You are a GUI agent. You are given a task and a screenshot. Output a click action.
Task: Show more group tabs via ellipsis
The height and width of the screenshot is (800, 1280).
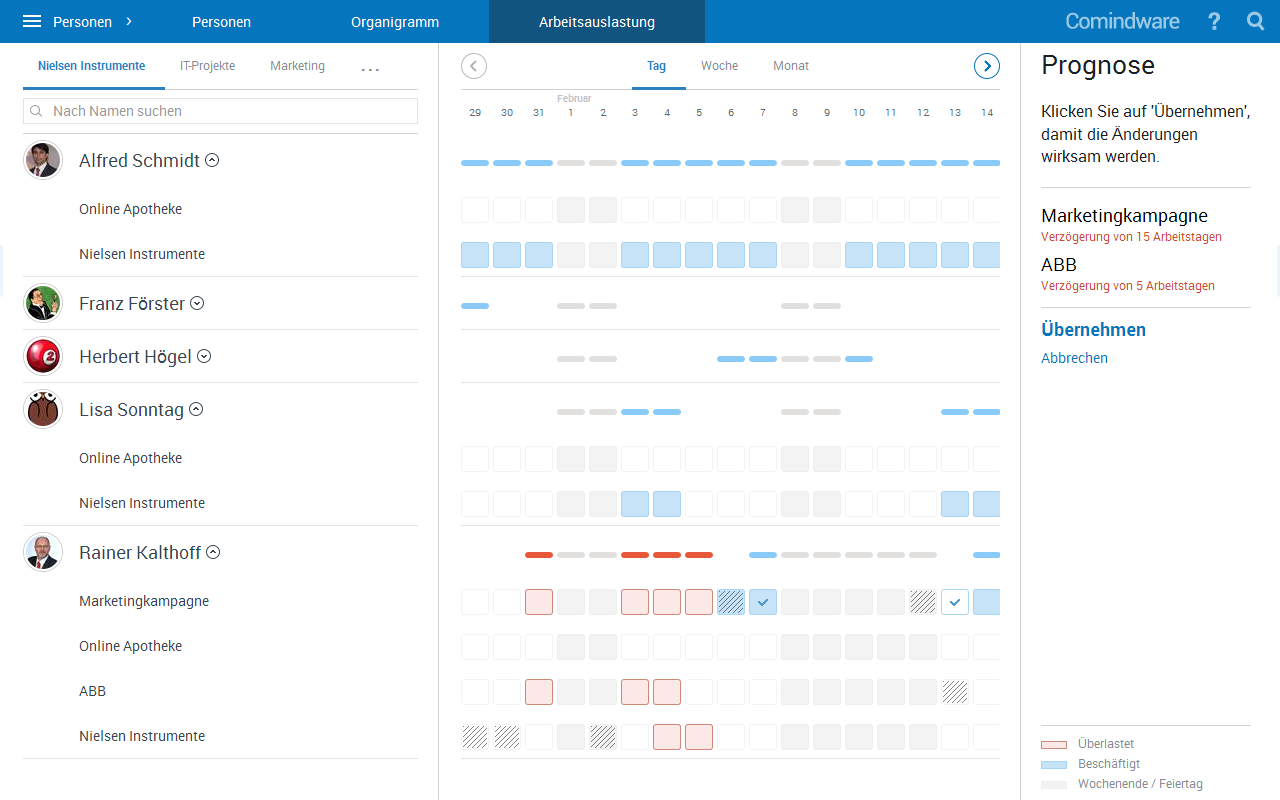pos(370,68)
